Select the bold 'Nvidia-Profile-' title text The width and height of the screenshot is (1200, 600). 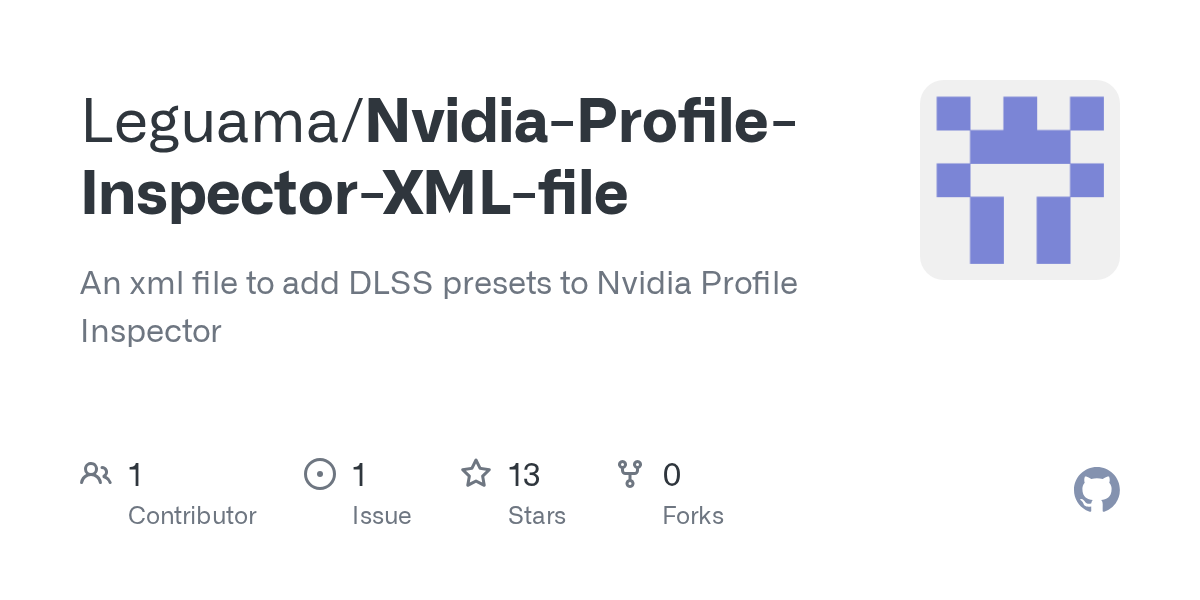[581, 120]
